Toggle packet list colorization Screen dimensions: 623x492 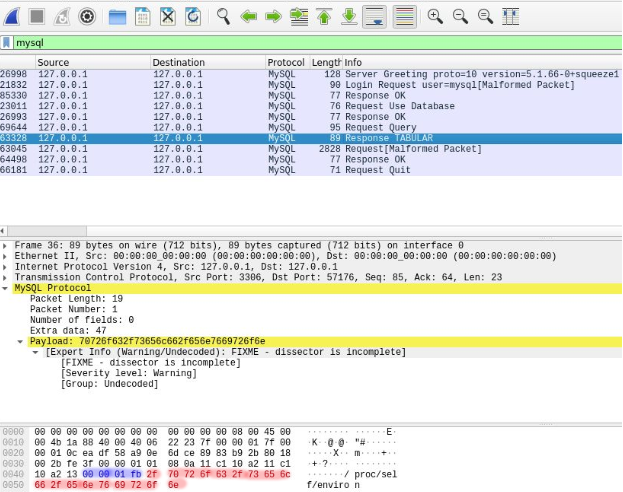(404, 16)
